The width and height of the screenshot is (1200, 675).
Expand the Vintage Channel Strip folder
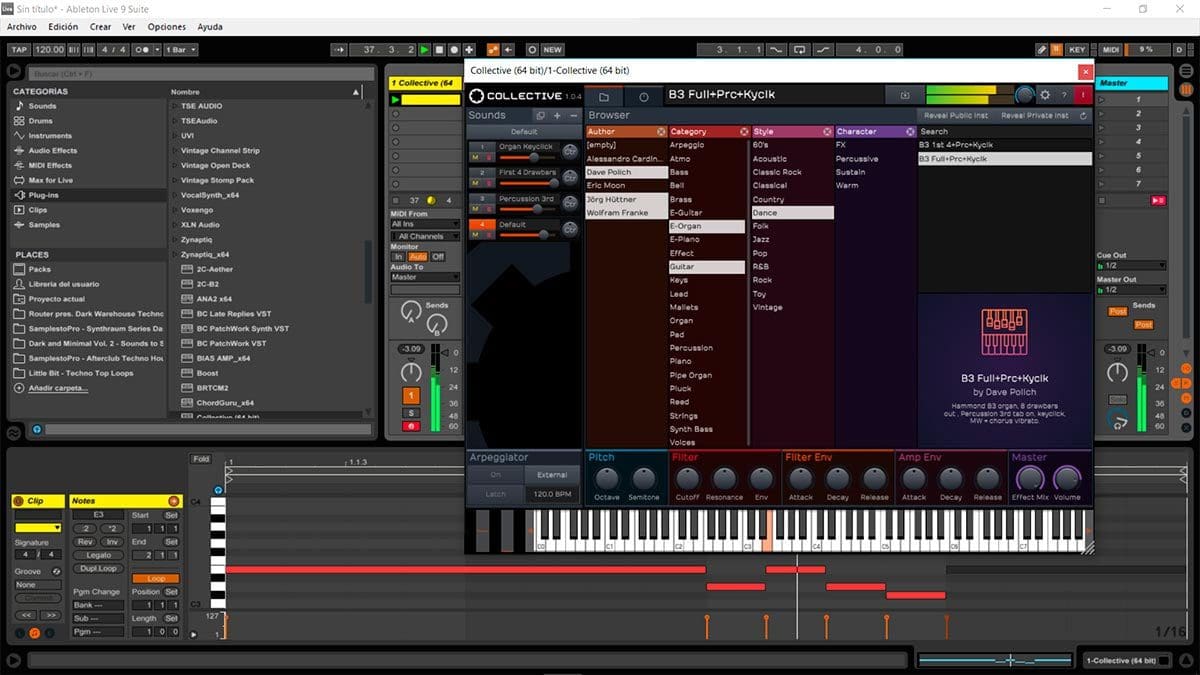click(175, 151)
